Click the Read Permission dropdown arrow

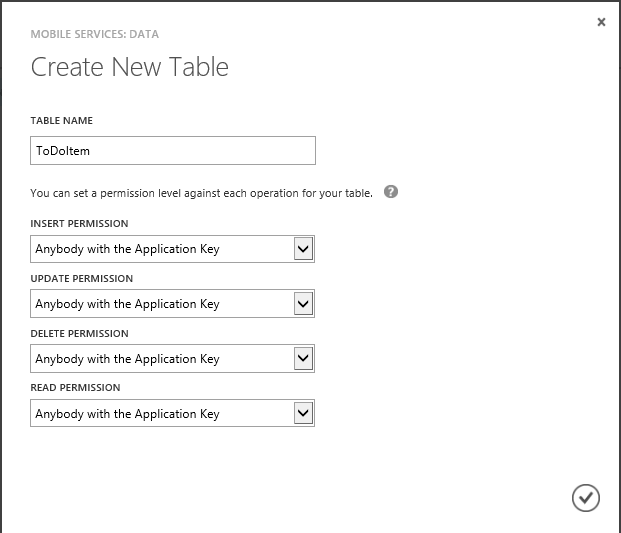(x=304, y=413)
